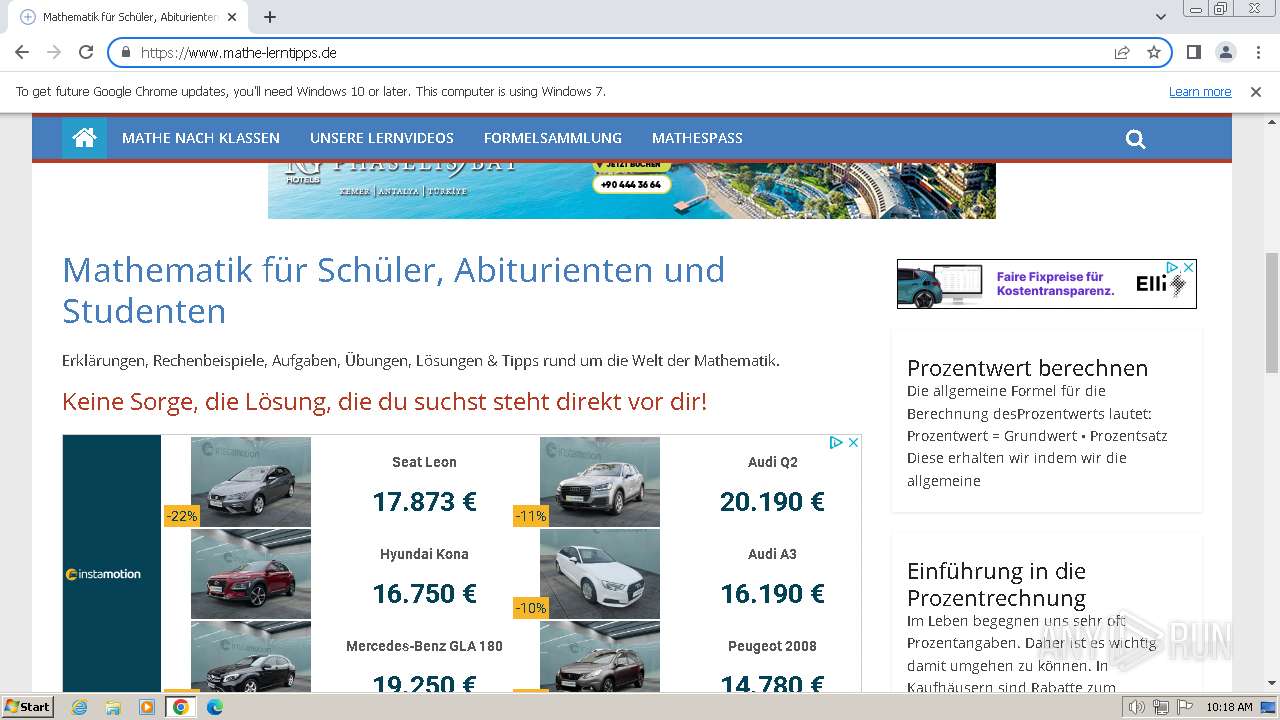Click the Audi A3 price 16.190 €
The image size is (1280, 720).
pos(772,593)
